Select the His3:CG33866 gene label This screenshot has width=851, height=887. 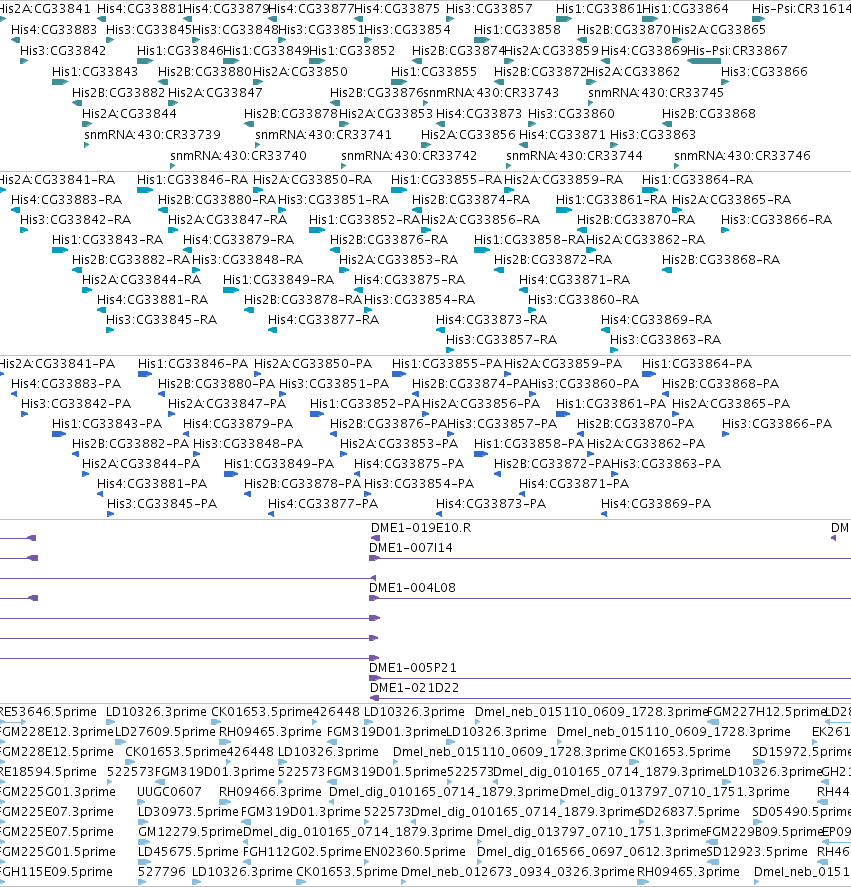click(x=764, y=72)
